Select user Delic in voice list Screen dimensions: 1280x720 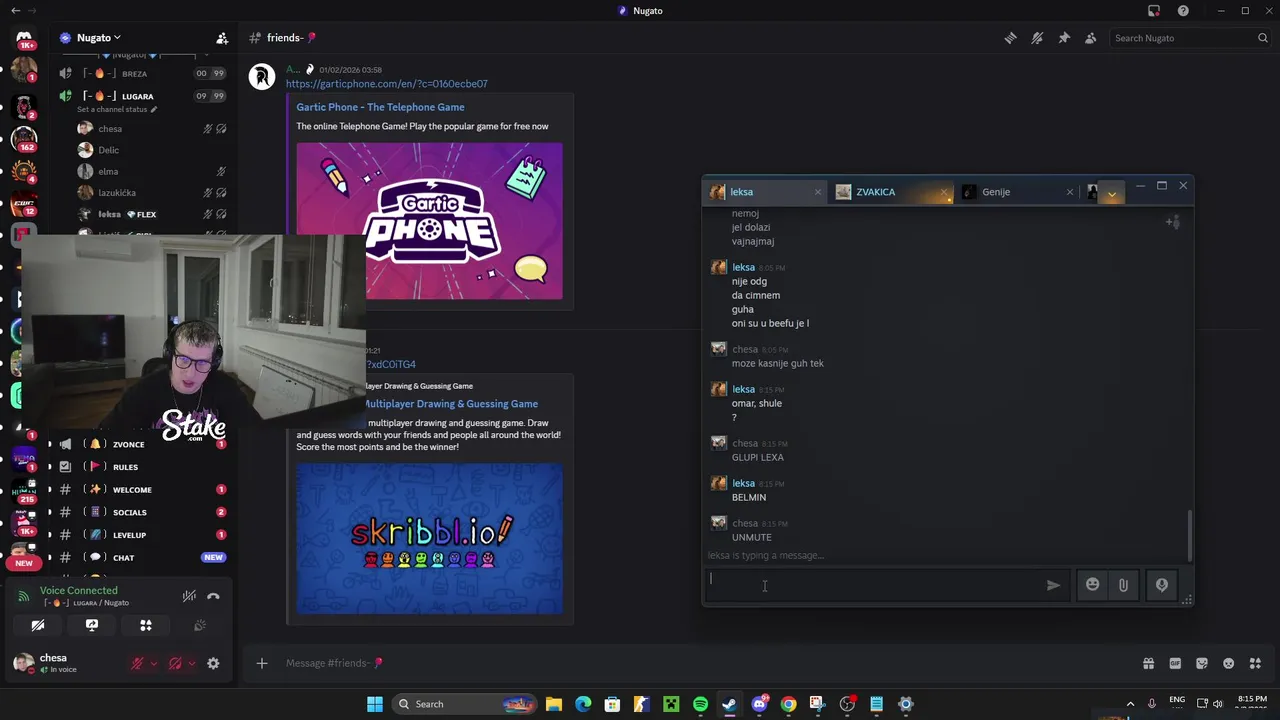tap(108, 150)
